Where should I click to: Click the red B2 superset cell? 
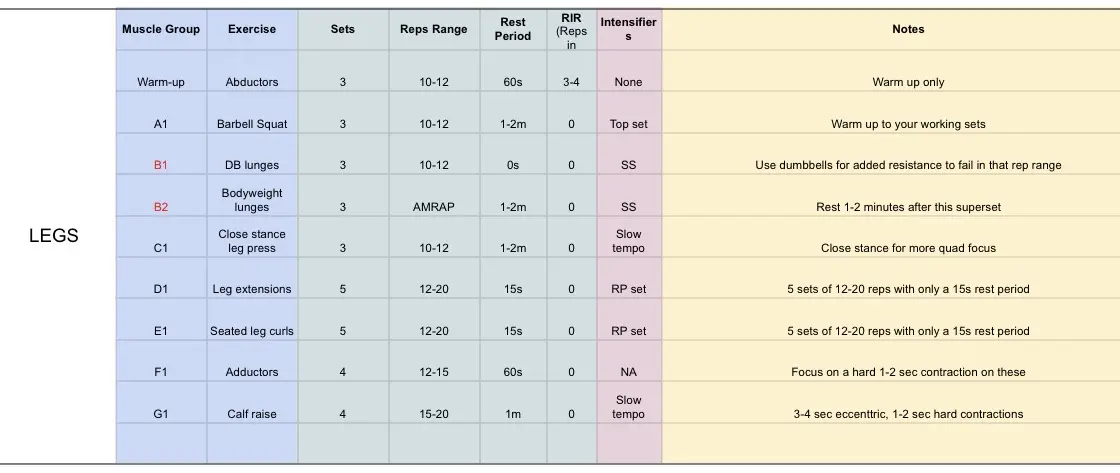(161, 207)
